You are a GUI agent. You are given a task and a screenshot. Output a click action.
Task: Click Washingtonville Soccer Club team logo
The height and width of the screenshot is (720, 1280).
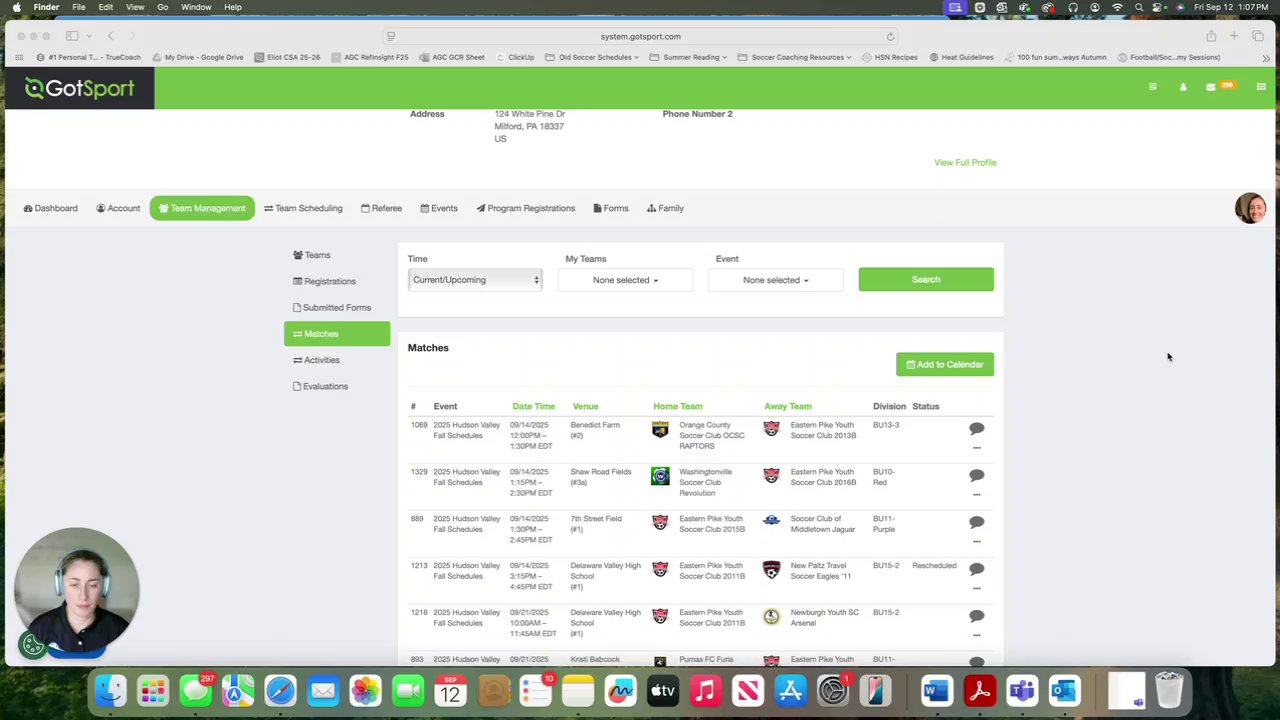660,476
